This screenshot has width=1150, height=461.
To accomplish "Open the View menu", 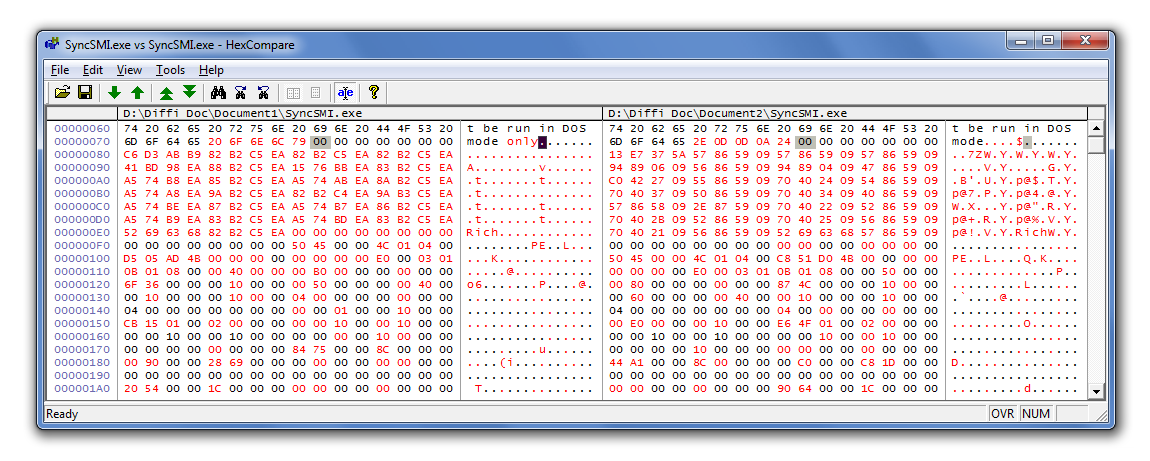I will pyautogui.click(x=129, y=70).
